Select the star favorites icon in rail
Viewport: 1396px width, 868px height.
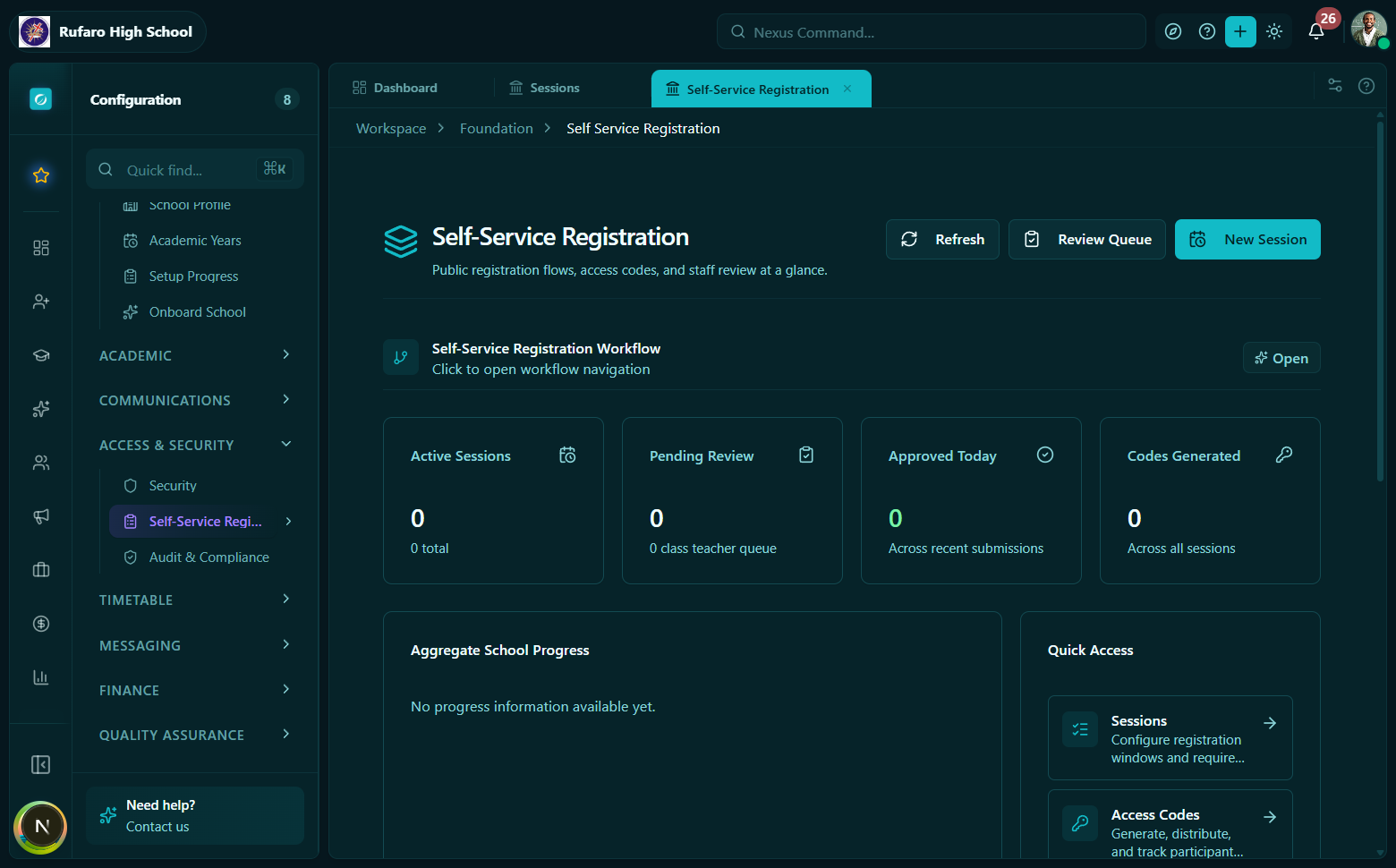tap(41, 175)
